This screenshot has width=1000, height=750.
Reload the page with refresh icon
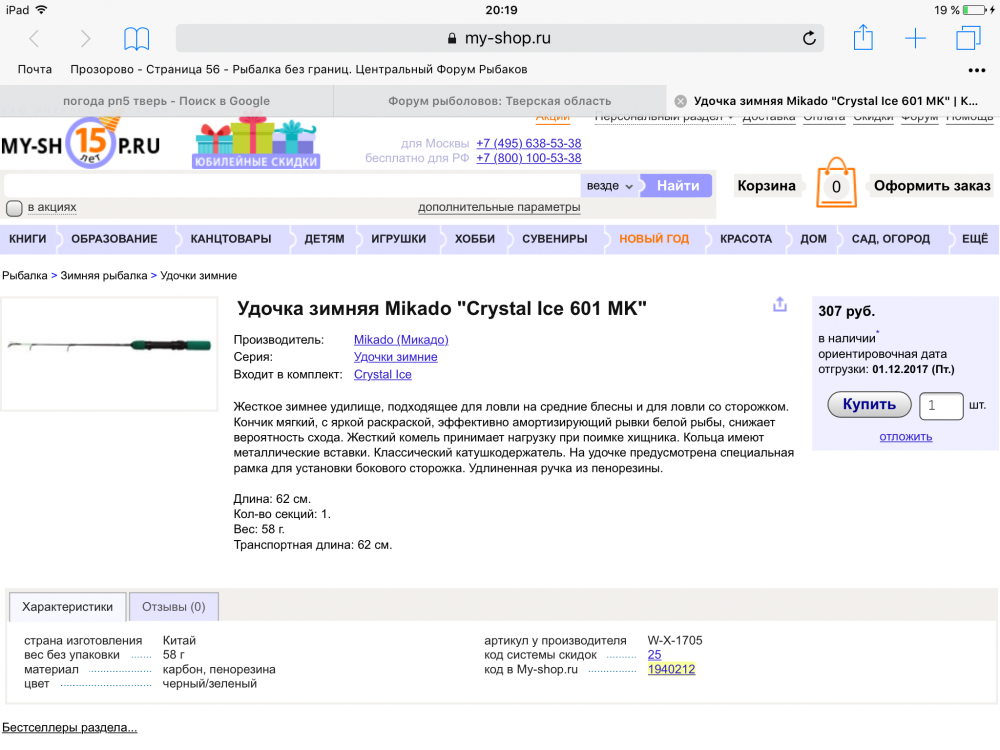pos(808,39)
